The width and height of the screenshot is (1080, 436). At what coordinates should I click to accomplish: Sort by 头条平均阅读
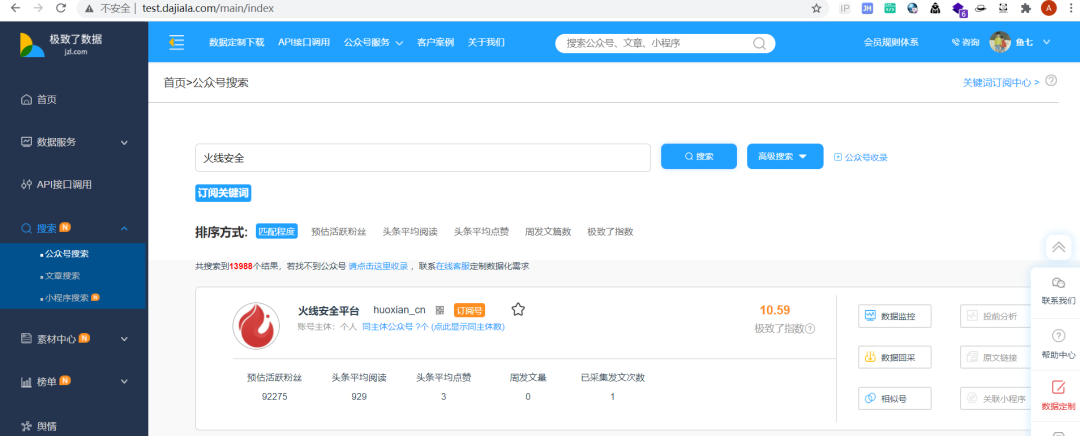410,231
